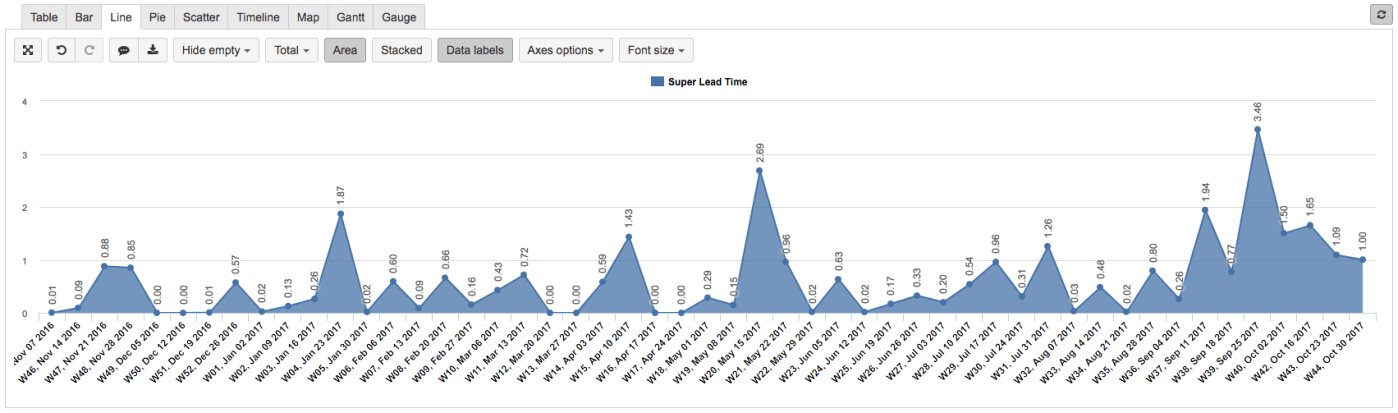
Task: Click the Super Lead Time legend swatch
Action: tap(657, 82)
